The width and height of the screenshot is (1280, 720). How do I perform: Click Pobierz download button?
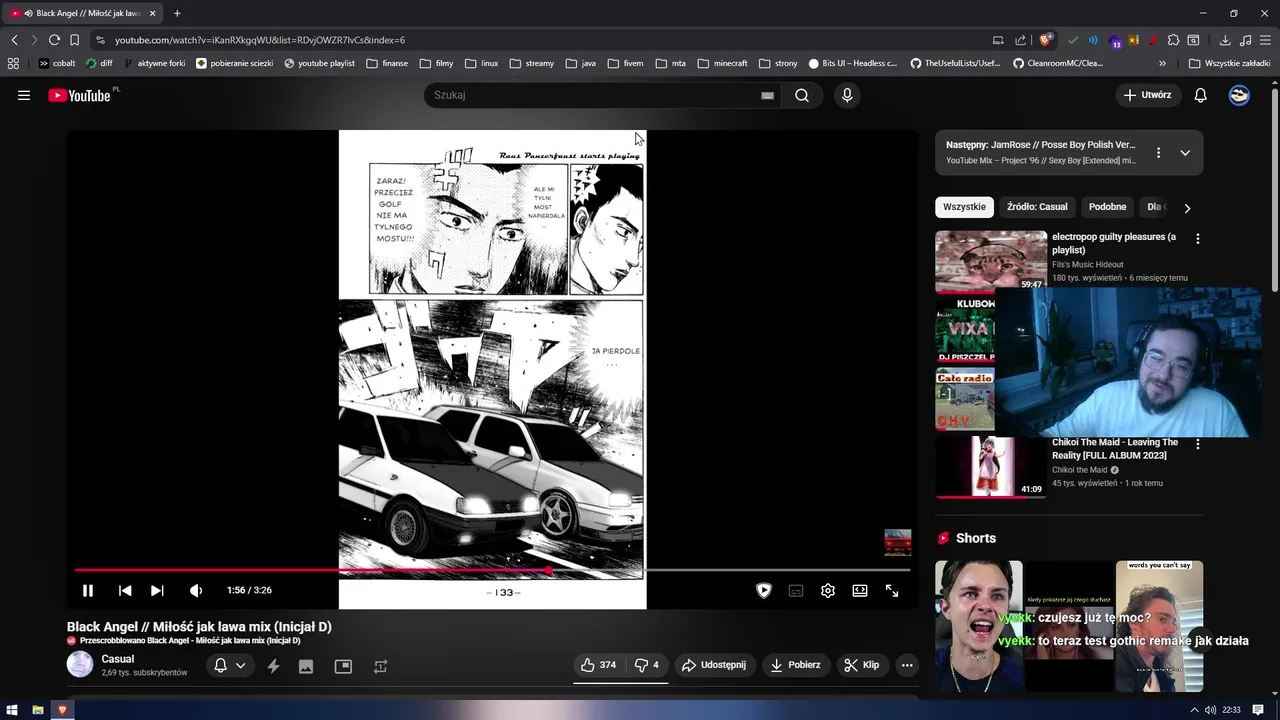(795, 665)
